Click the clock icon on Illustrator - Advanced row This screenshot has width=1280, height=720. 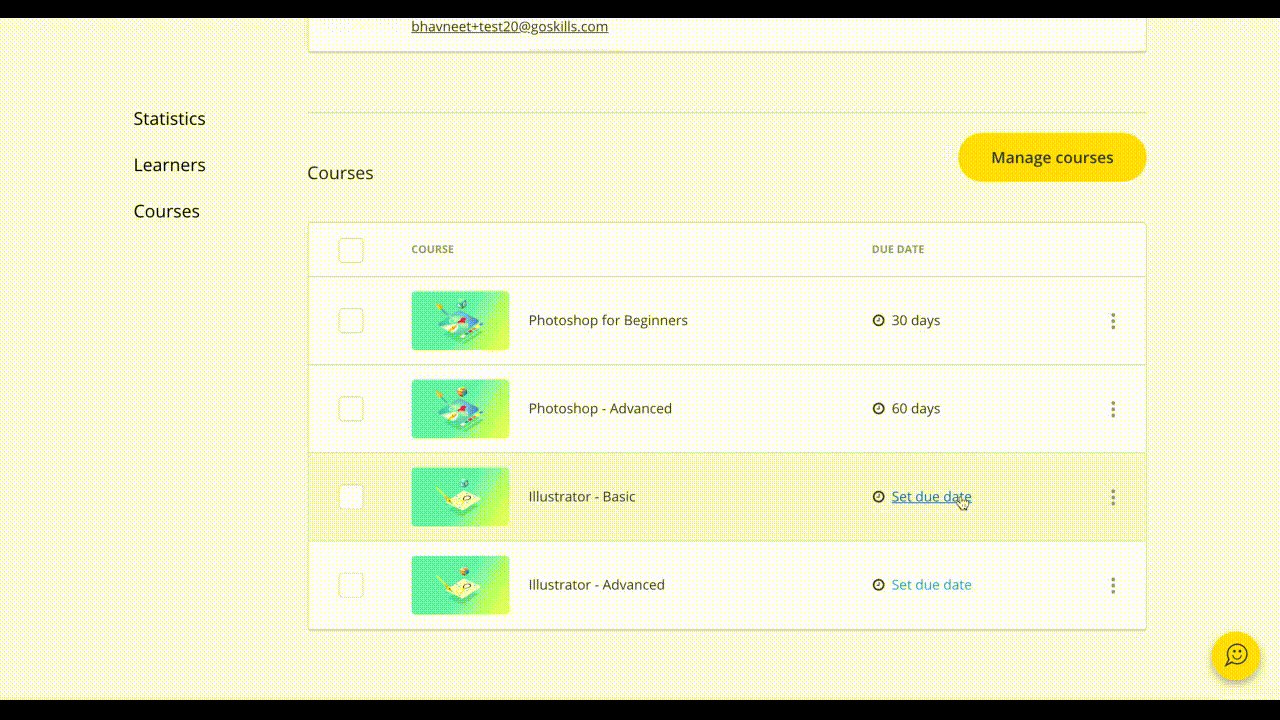tap(878, 584)
